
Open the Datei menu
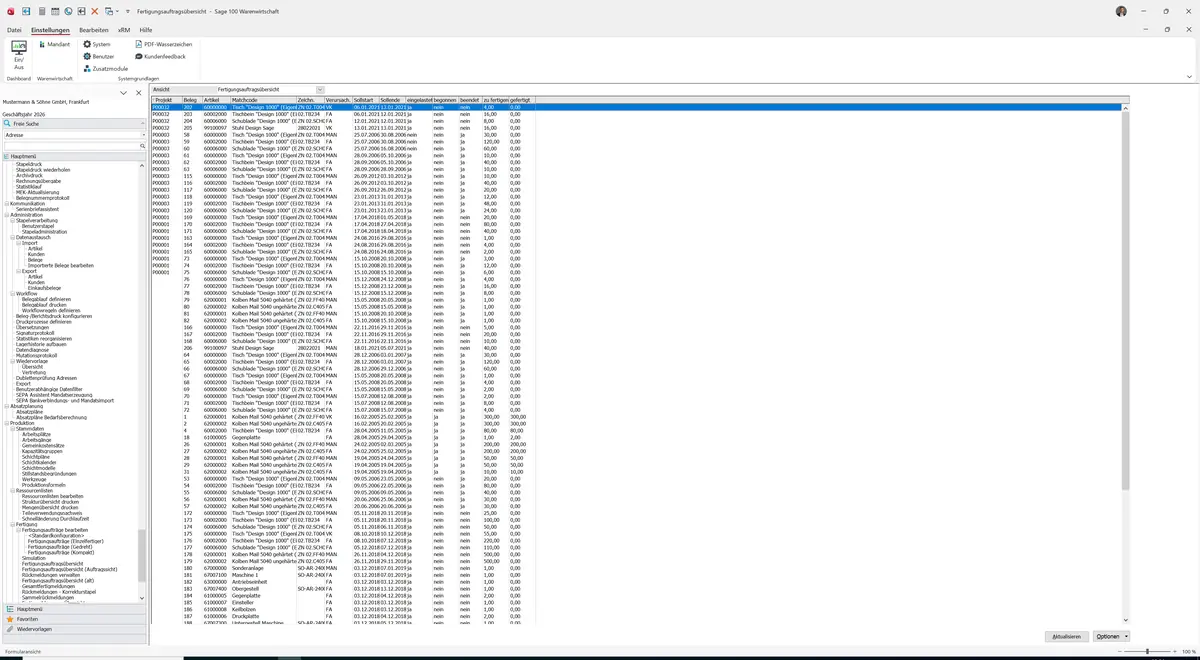(x=14, y=31)
